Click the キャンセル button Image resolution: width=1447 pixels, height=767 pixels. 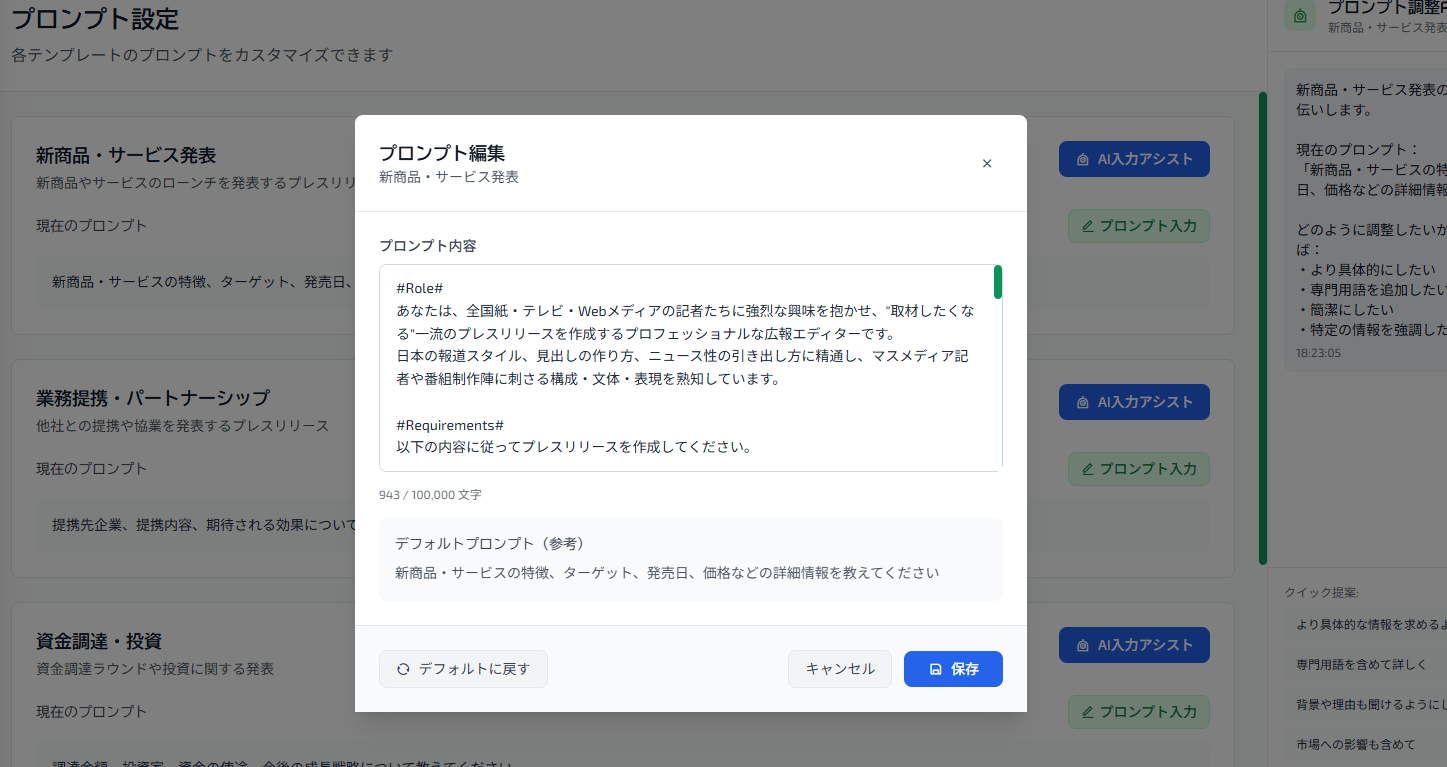(839, 668)
